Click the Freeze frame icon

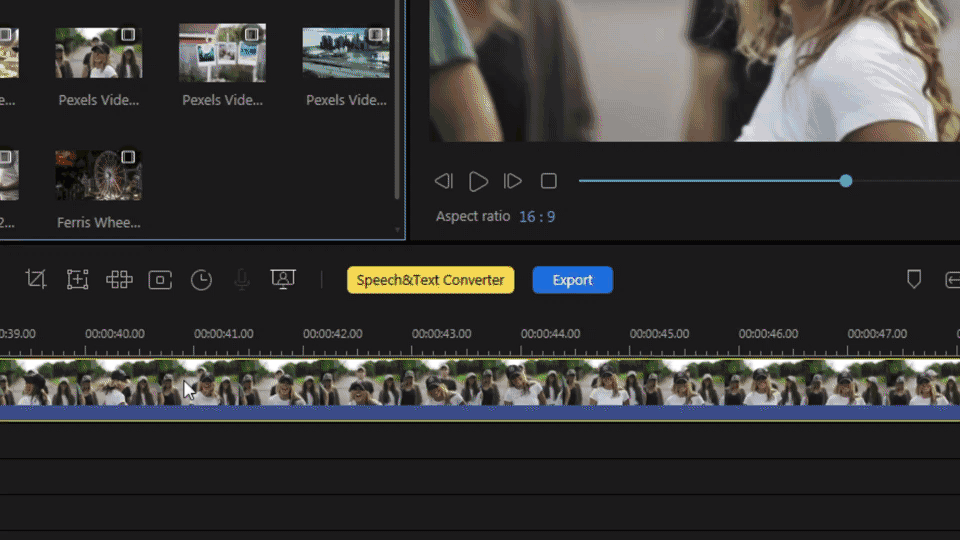[160, 280]
